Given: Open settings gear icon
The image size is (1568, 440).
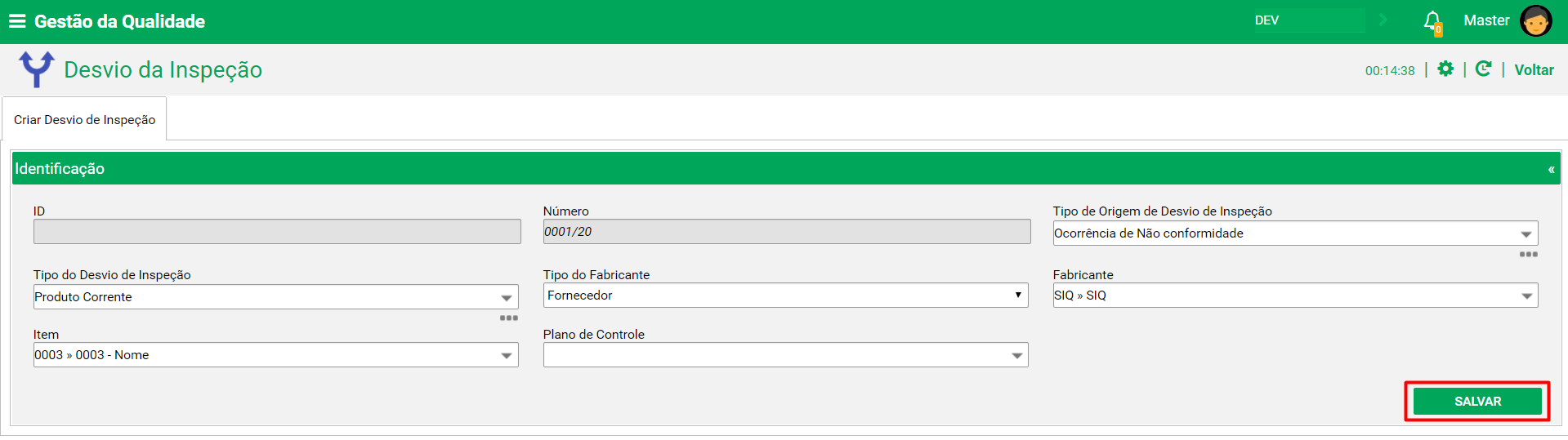Looking at the screenshot, I should click(1445, 69).
